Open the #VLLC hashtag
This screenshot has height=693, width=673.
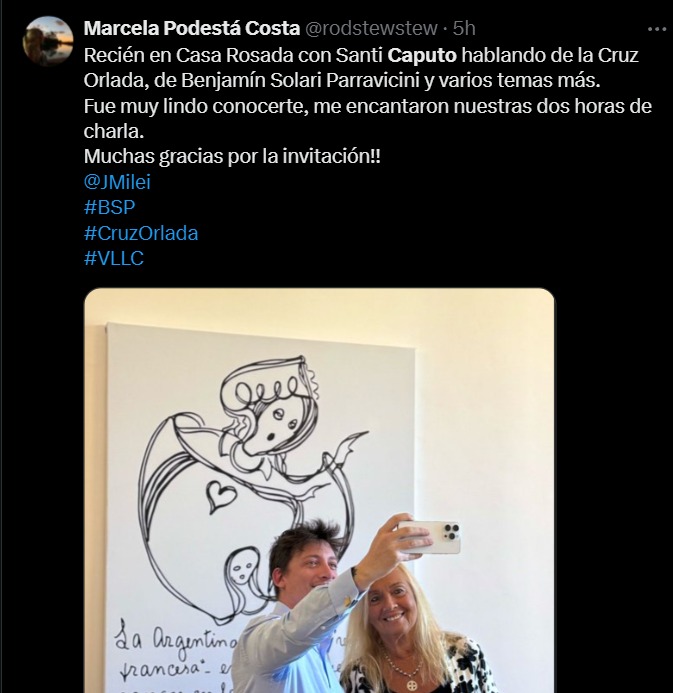tap(114, 259)
